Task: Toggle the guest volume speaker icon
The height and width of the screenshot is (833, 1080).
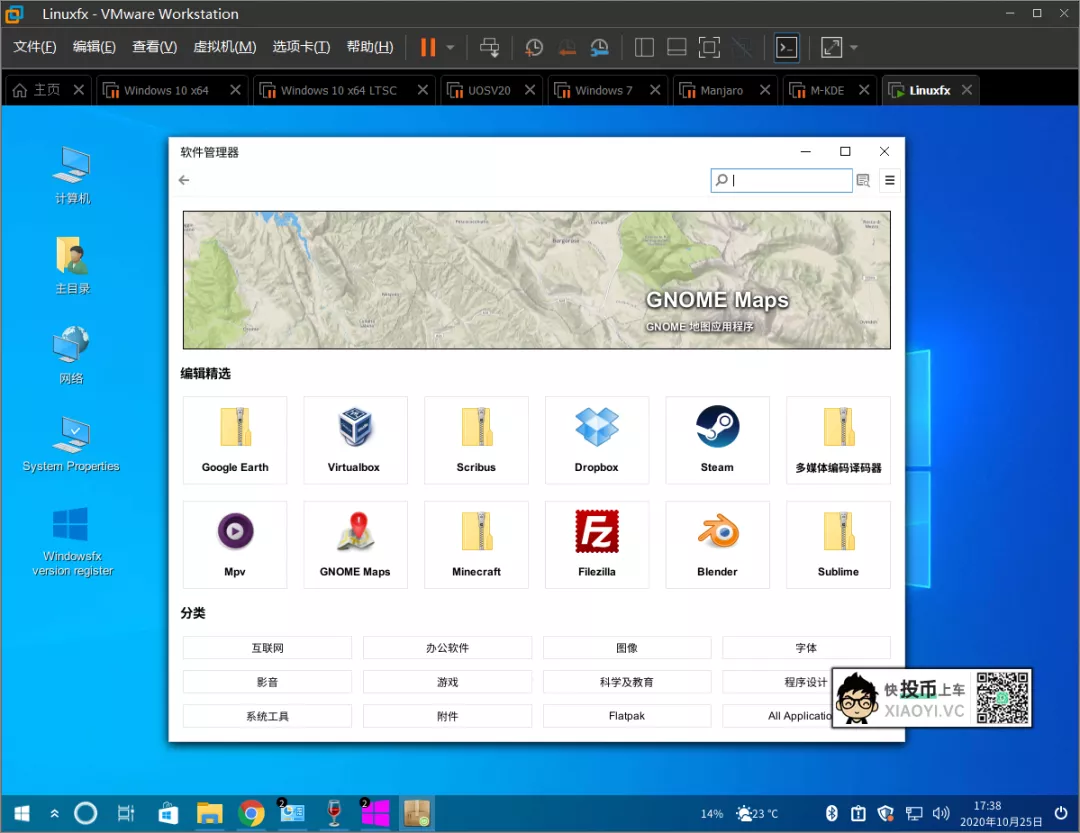Action: click(x=941, y=813)
